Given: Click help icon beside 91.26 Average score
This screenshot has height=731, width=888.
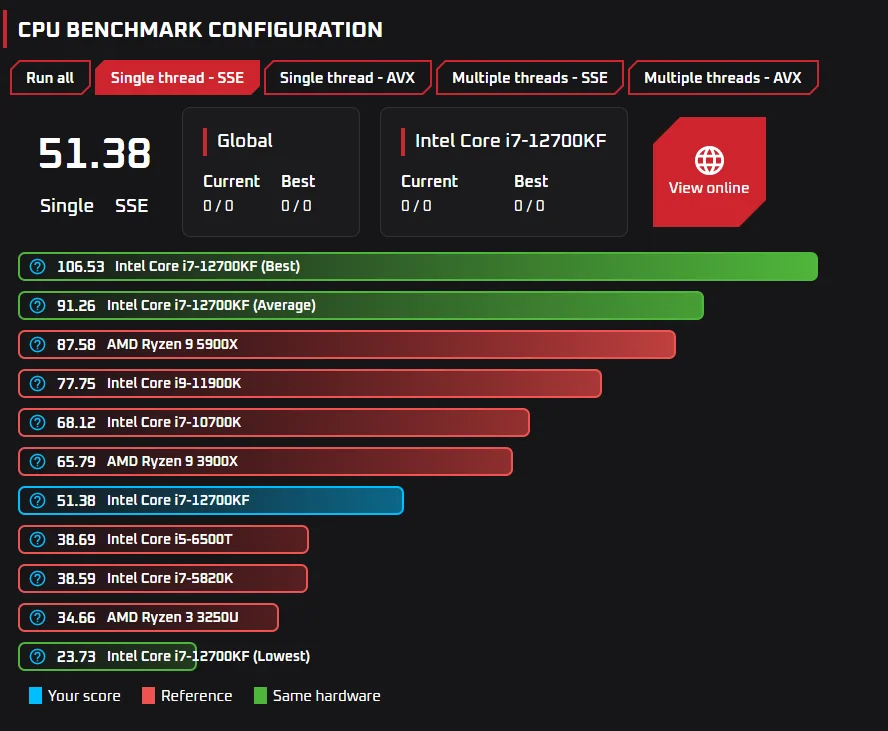Looking at the screenshot, I should coord(37,306).
